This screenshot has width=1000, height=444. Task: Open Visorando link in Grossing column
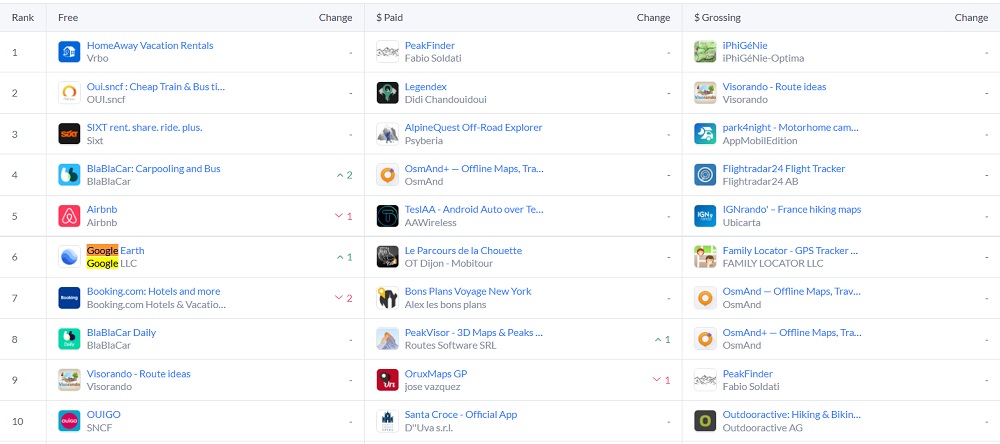(774, 86)
